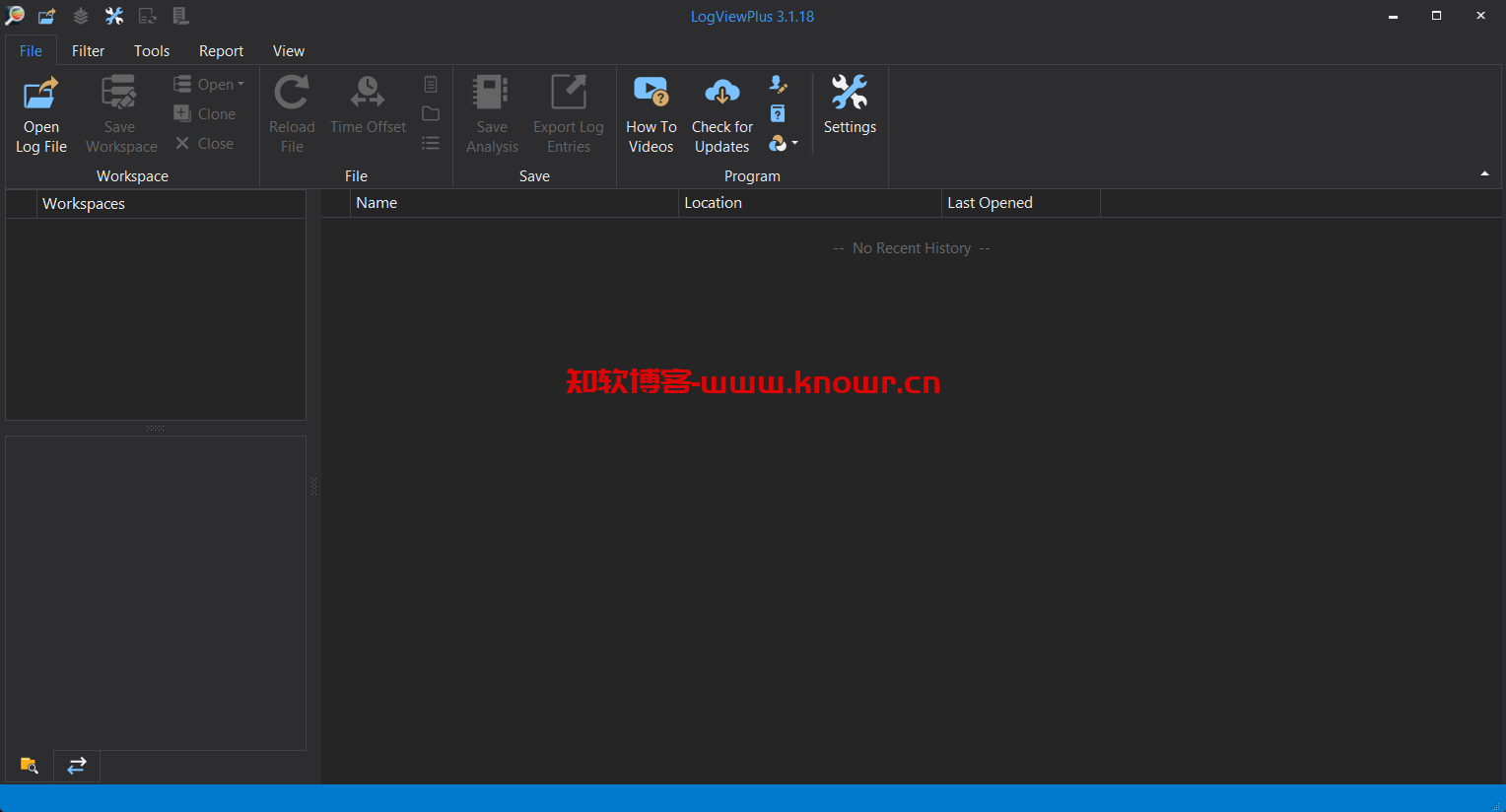Open the workspace Open dropdown
Screen dimensions: 1506x812
209,85
